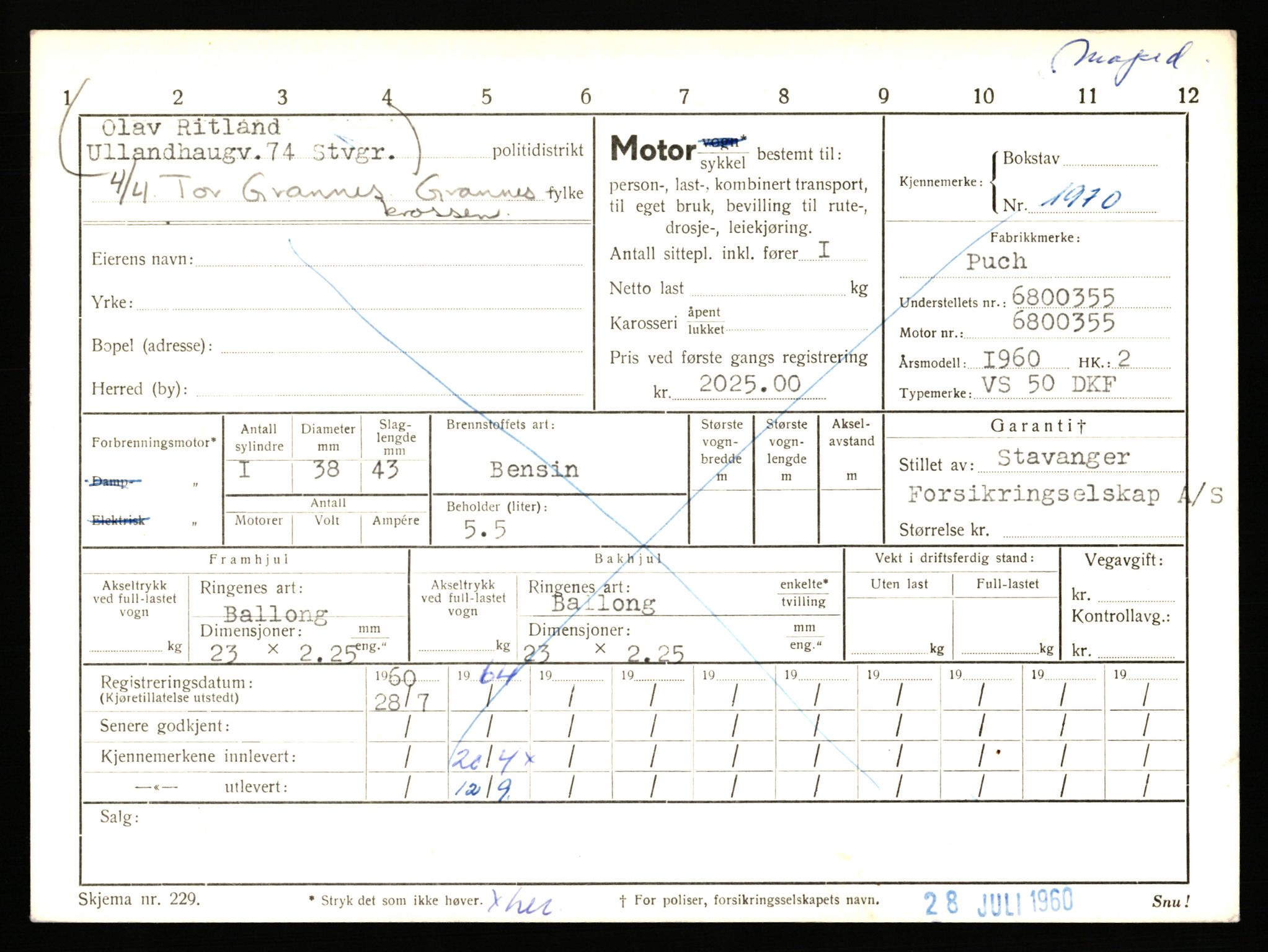Select the make "Puch" under Fabrikkmerke
The width and height of the screenshot is (1268, 952).
coord(996,261)
